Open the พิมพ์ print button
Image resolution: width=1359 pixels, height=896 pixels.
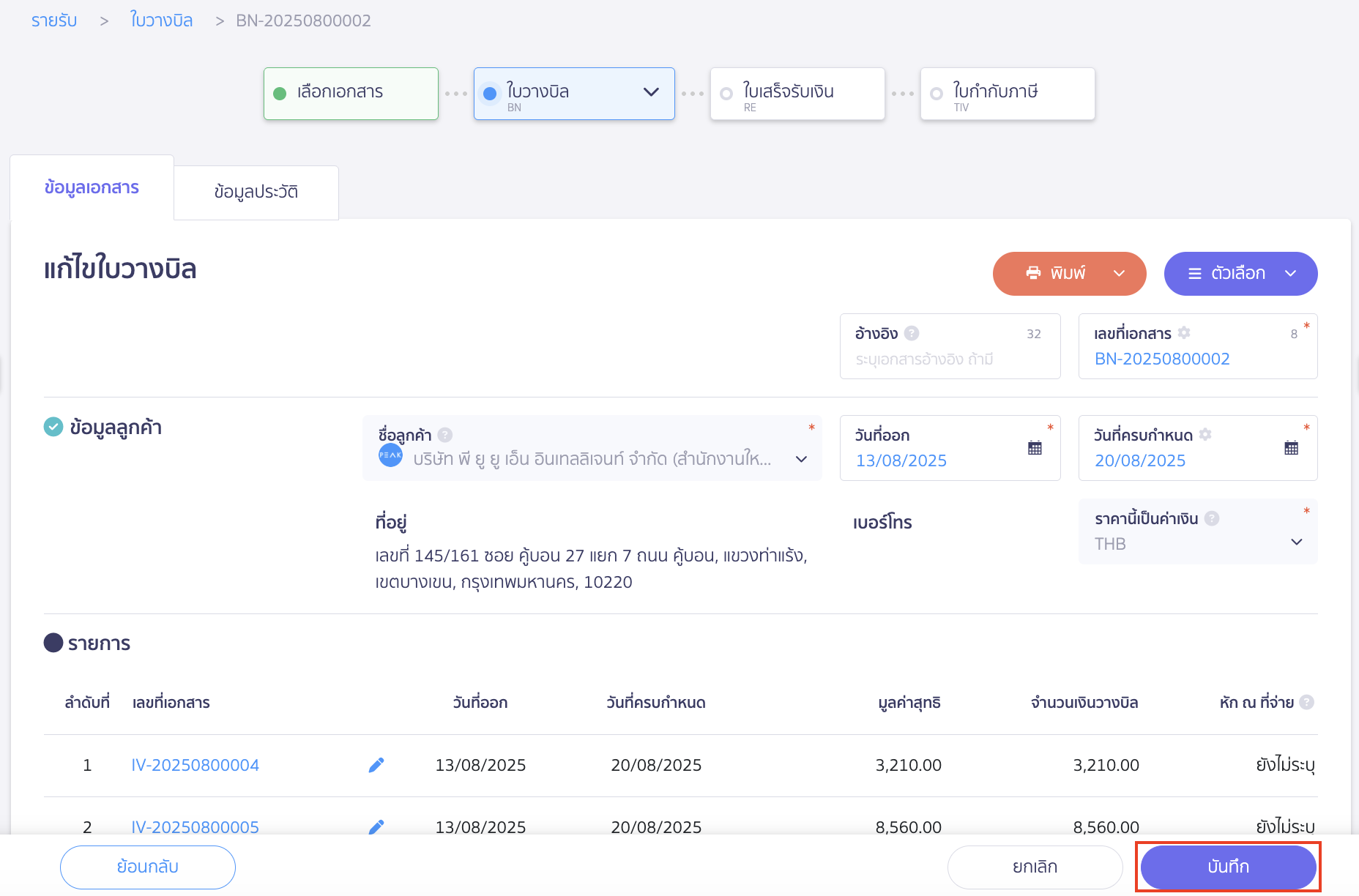tap(1057, 274)
